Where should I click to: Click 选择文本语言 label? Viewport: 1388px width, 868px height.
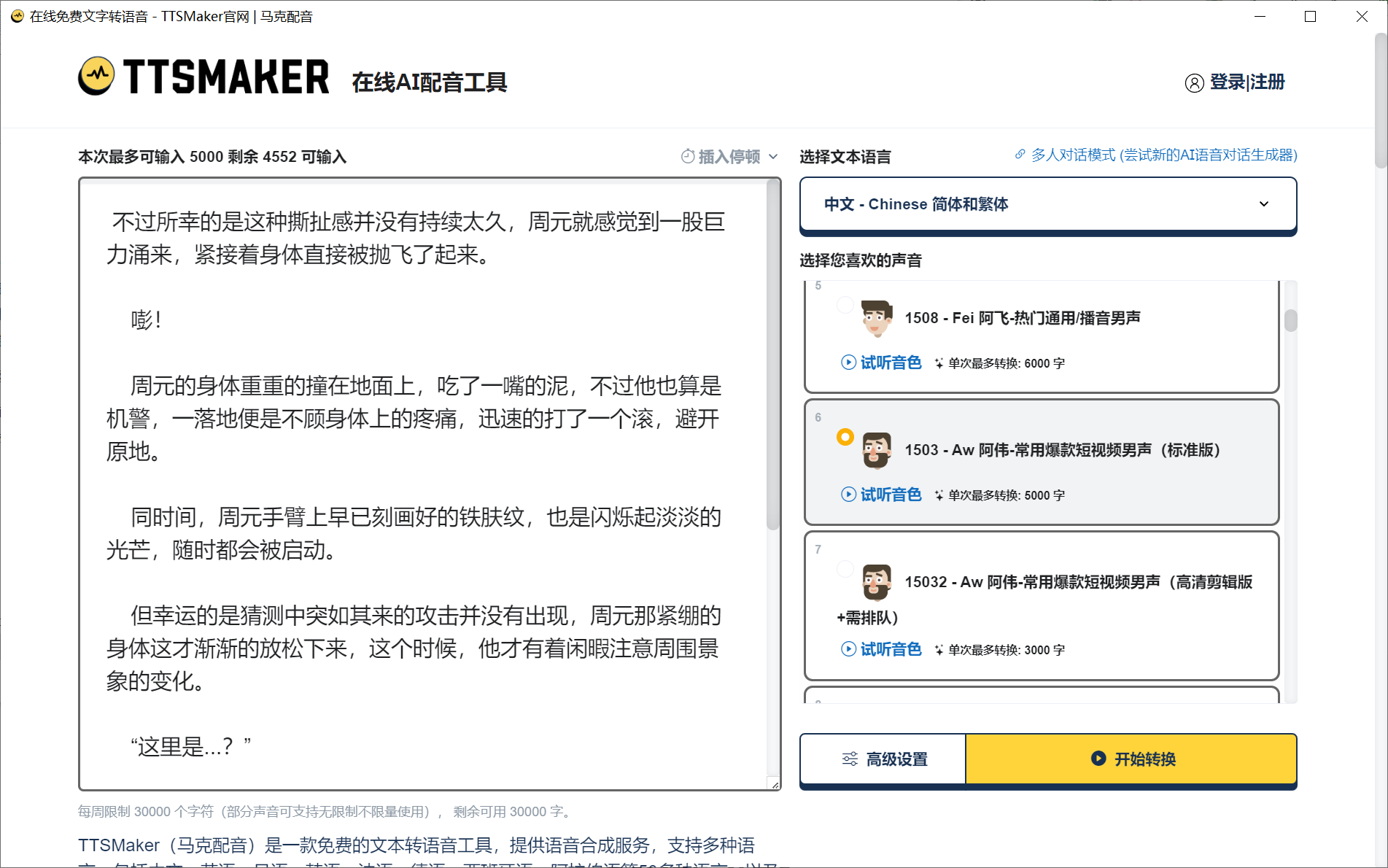click(x=845, y=157)
